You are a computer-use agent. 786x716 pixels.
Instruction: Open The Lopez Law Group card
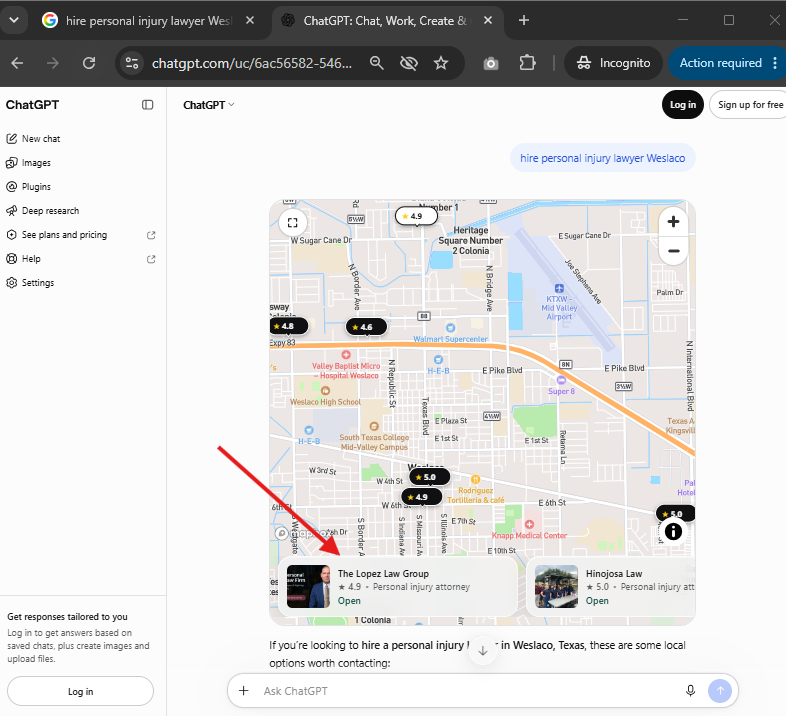tap(398, 587)
